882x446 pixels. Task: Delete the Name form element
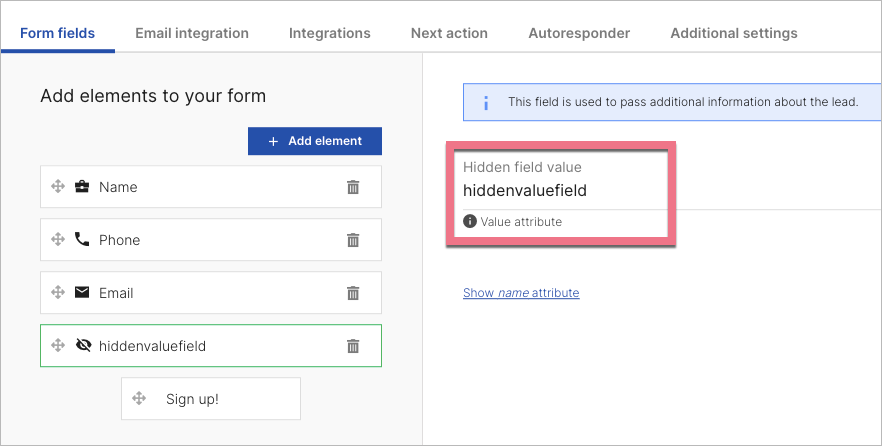click(353, 187)
